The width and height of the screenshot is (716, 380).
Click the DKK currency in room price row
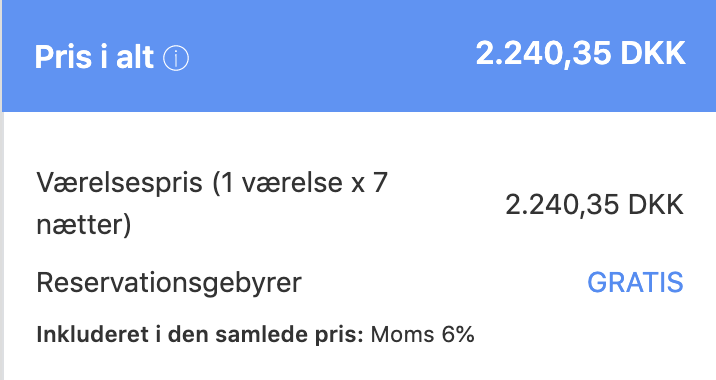[x=656, y=204]
